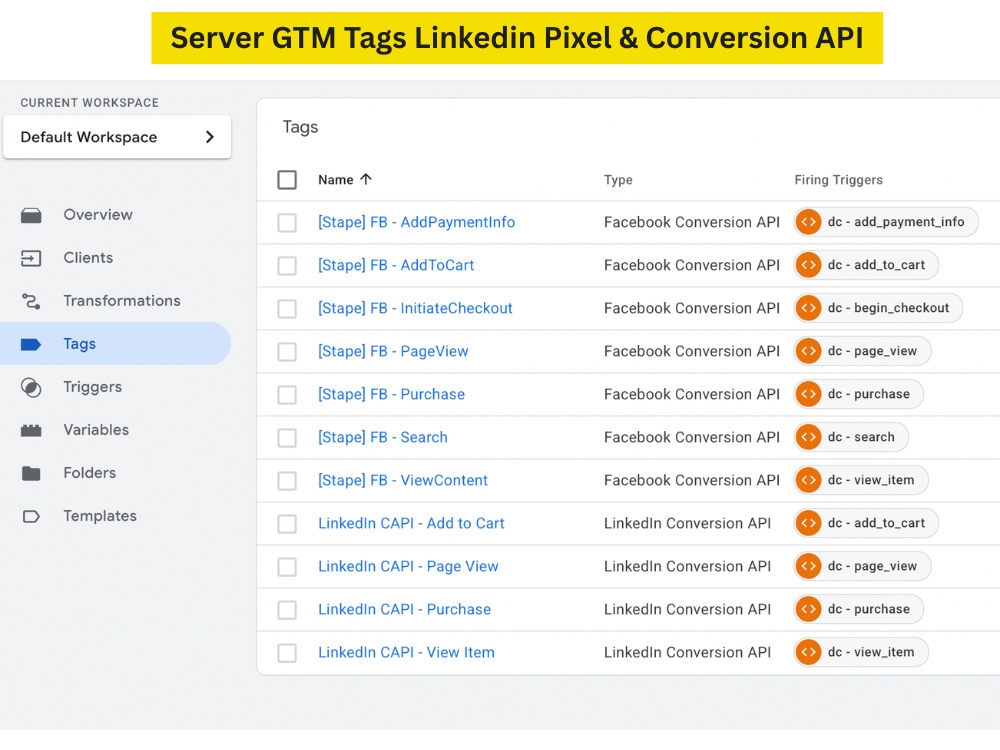Click the orange icon of dc - begin_checkout trigger
Image resolution: width=1000 pixels, height=750 pixels.
coord(808,308)
